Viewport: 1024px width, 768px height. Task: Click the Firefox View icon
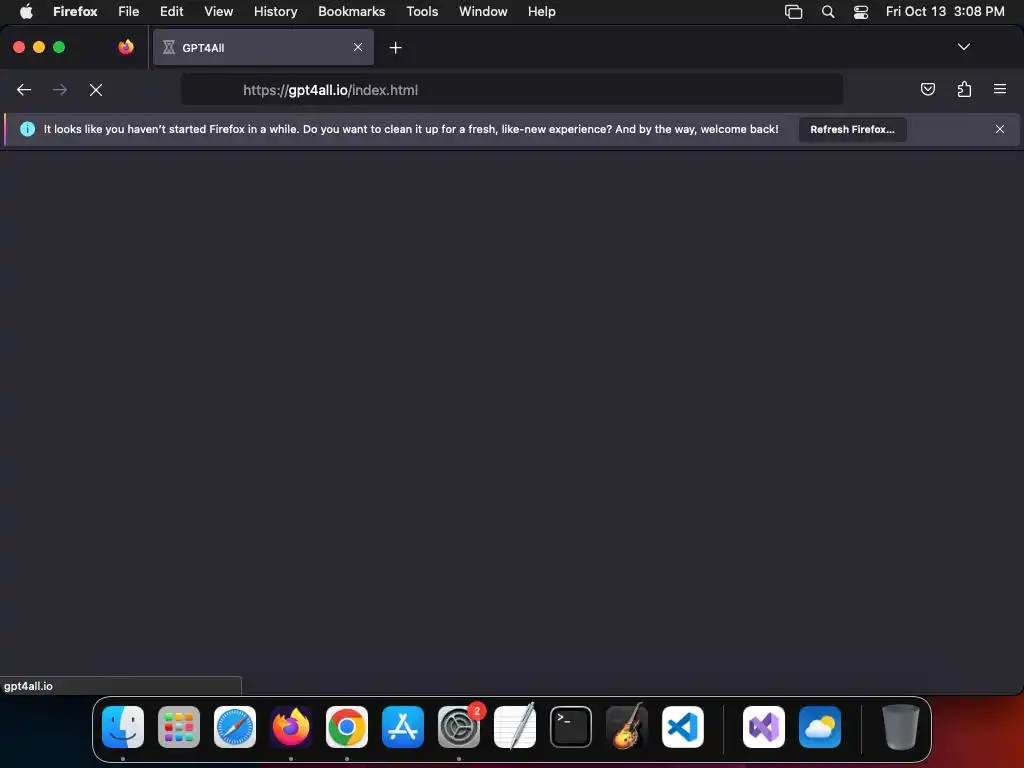[x=126, y=47]
